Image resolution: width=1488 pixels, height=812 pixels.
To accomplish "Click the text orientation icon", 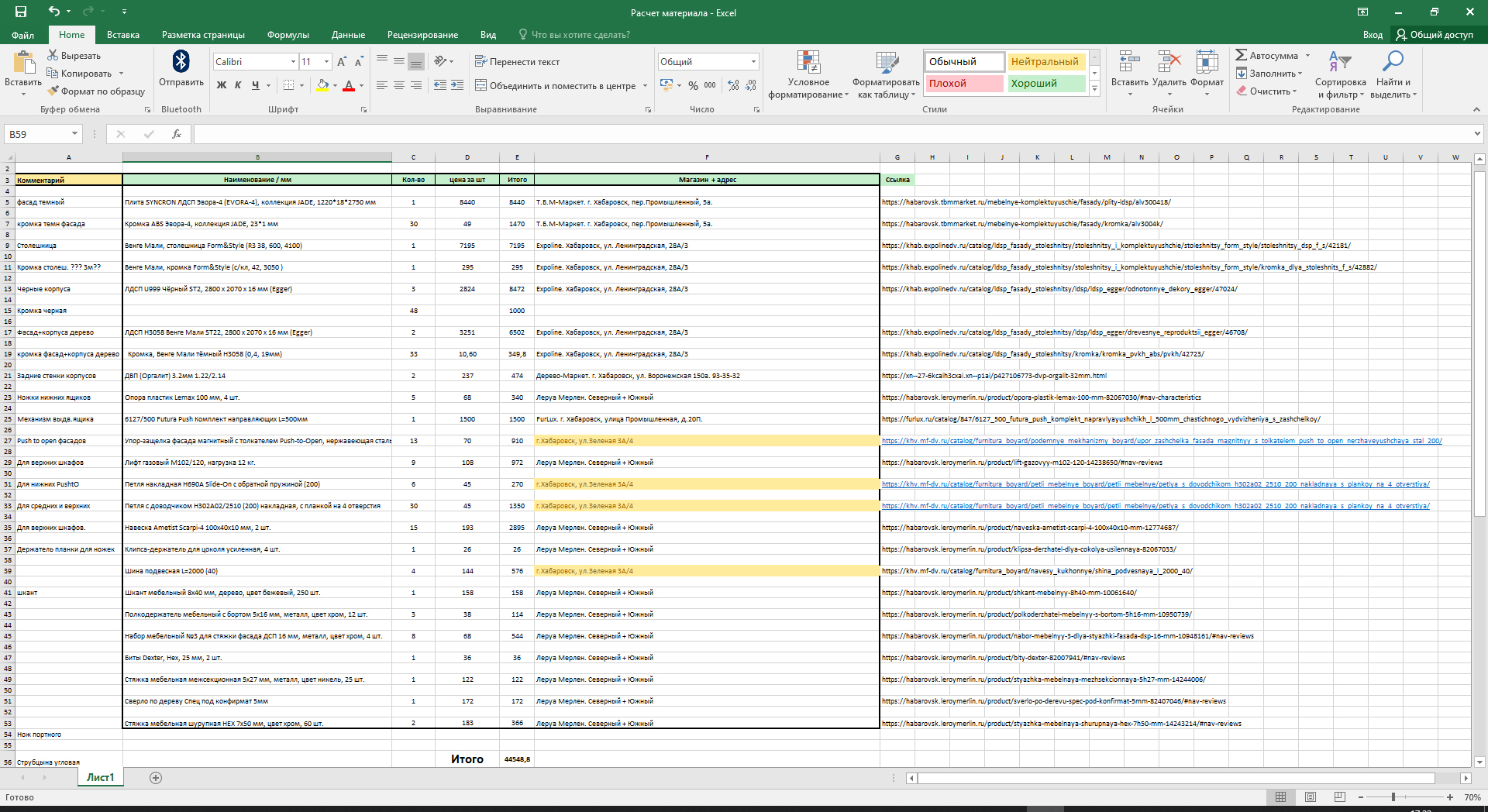I will tap(440, 61).
